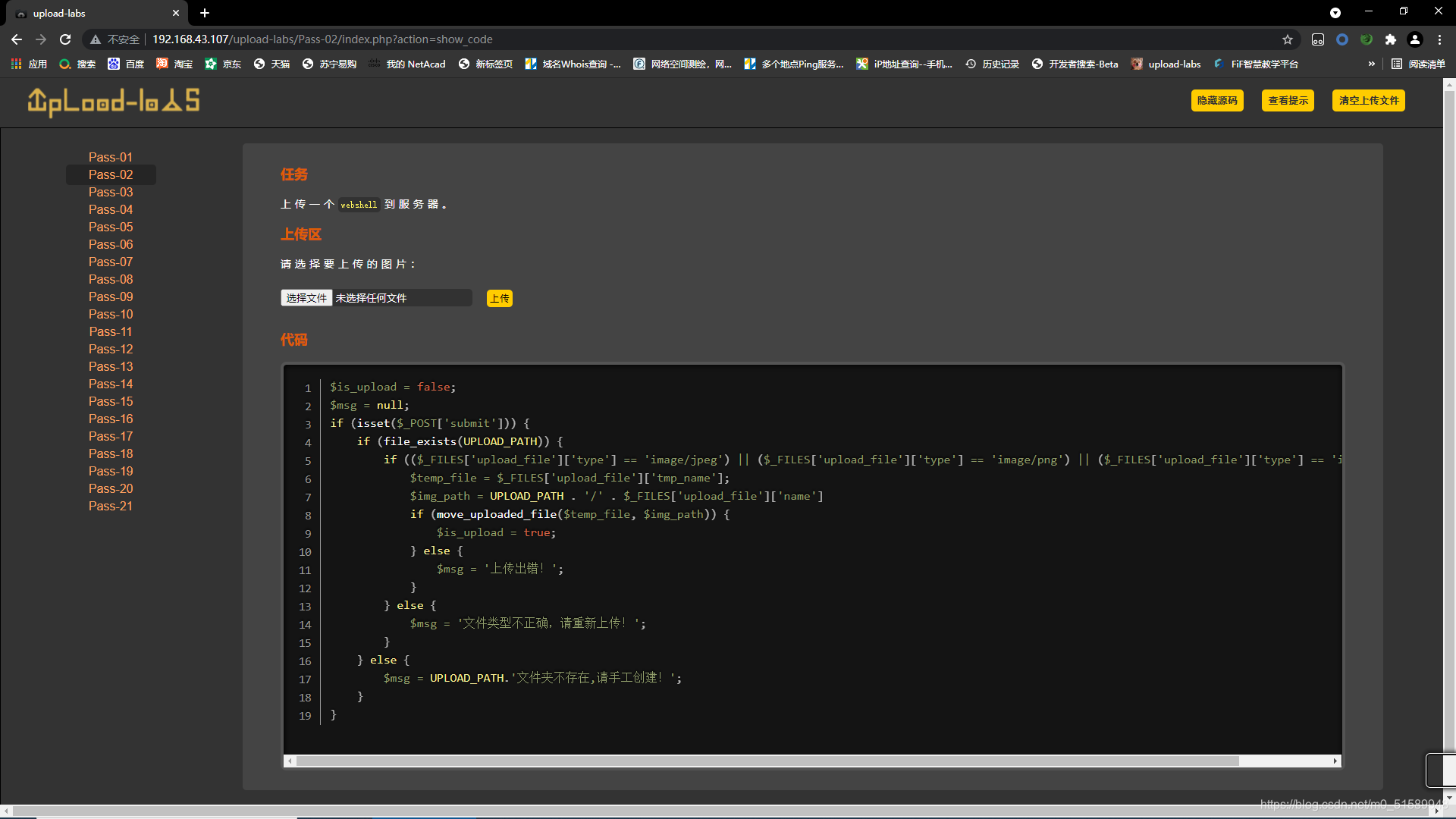Click the 上传 upload button
Viewport: 1456px width, 819px height.
point(500,298)
